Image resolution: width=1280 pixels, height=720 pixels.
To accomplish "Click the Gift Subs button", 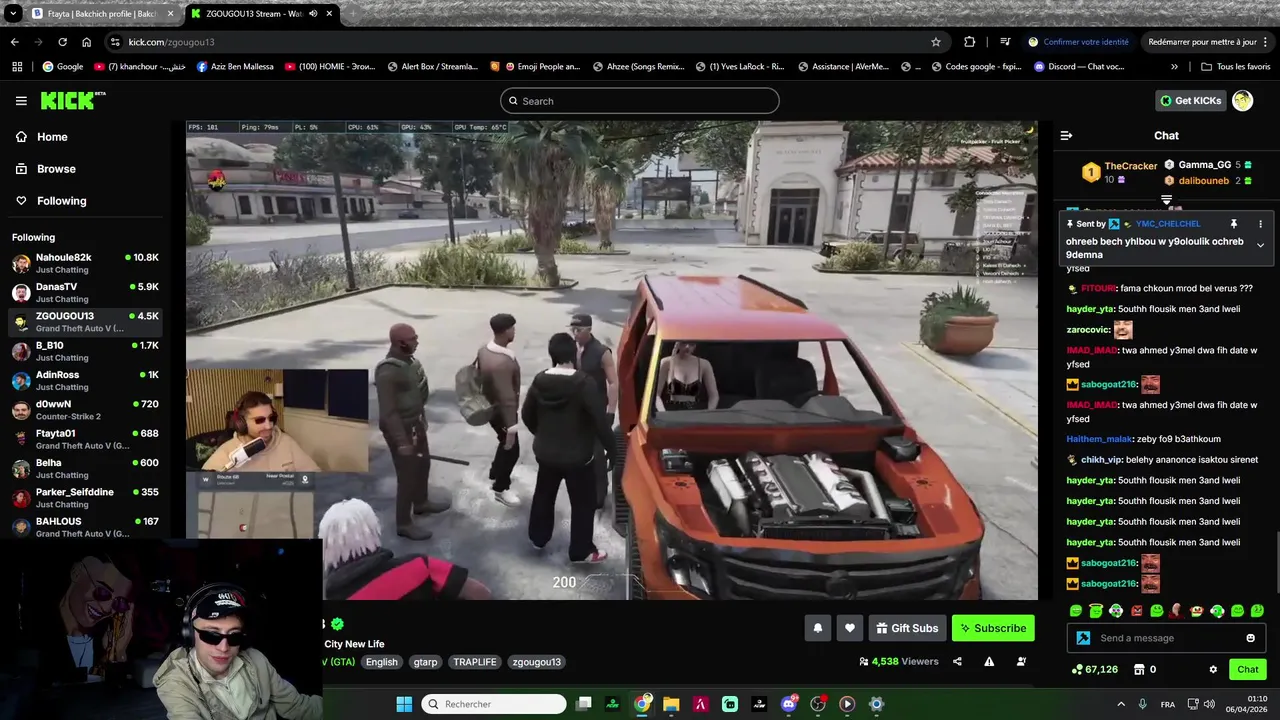I will tap(907, 628).
